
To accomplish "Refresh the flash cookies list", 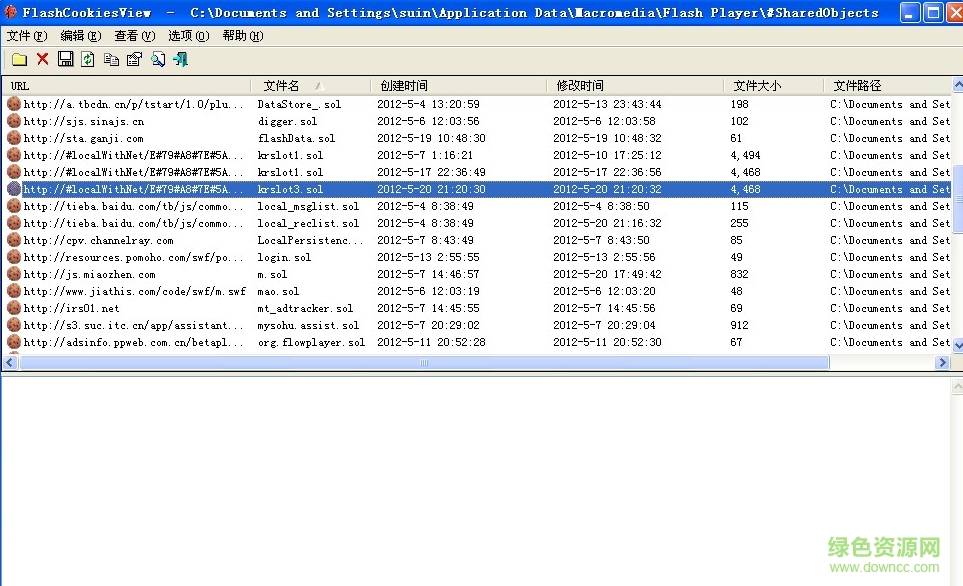I will (88, 59).
